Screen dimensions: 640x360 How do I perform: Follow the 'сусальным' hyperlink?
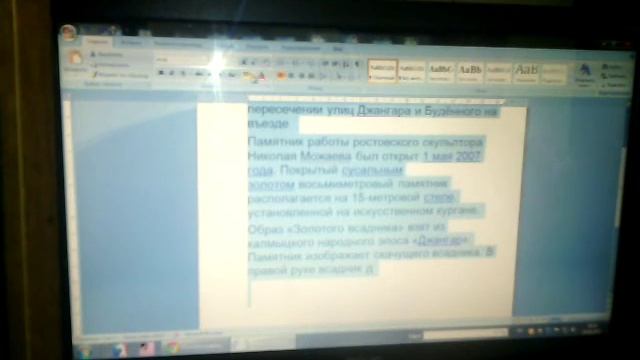[372, 170]
